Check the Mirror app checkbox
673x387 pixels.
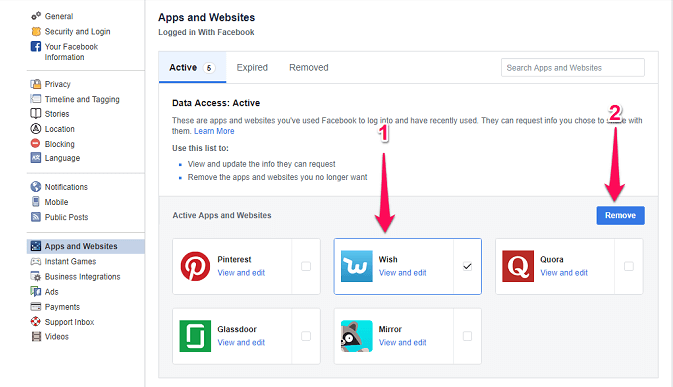(x=467, y=336)
